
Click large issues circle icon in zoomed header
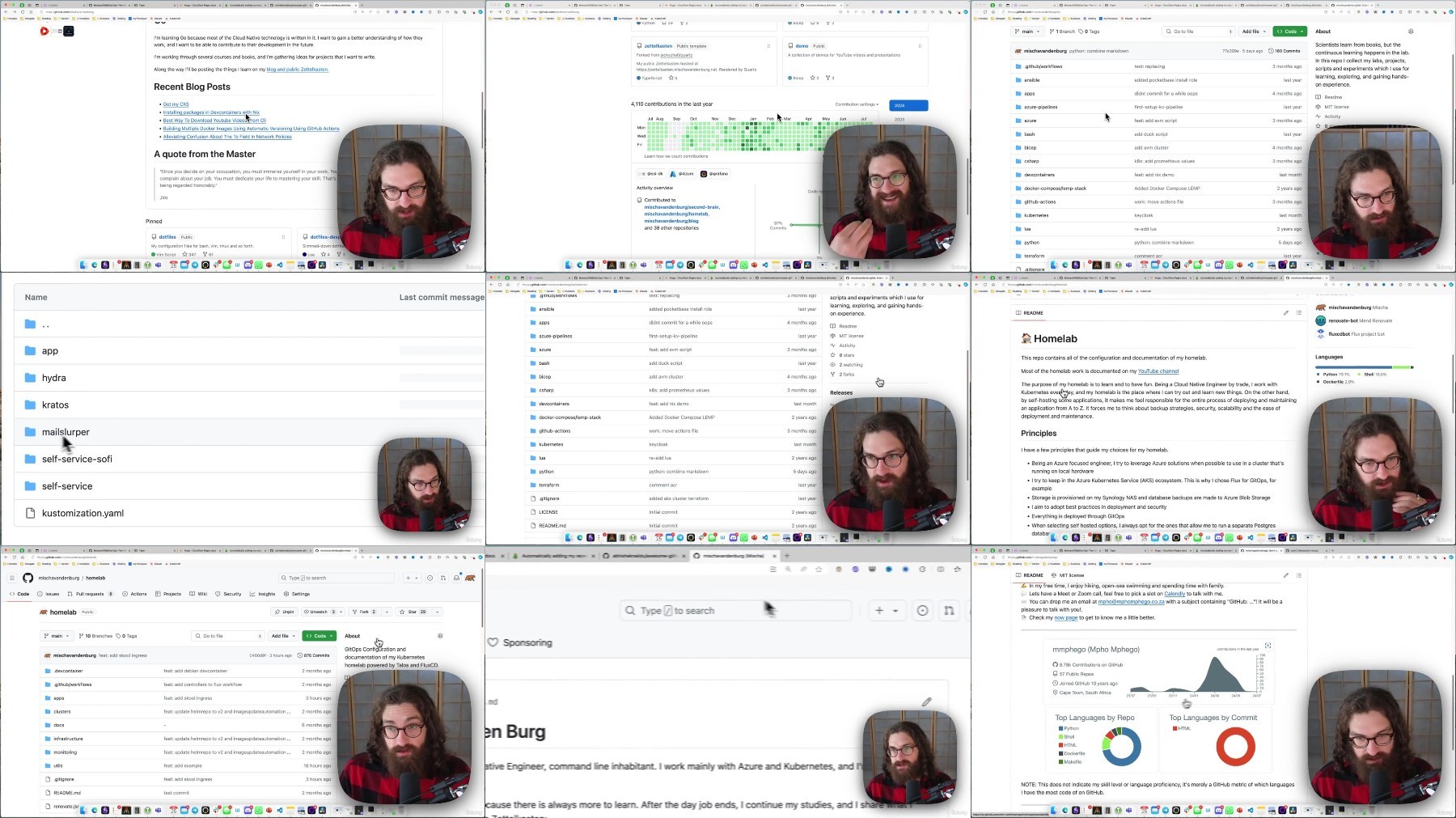point(923,610)
